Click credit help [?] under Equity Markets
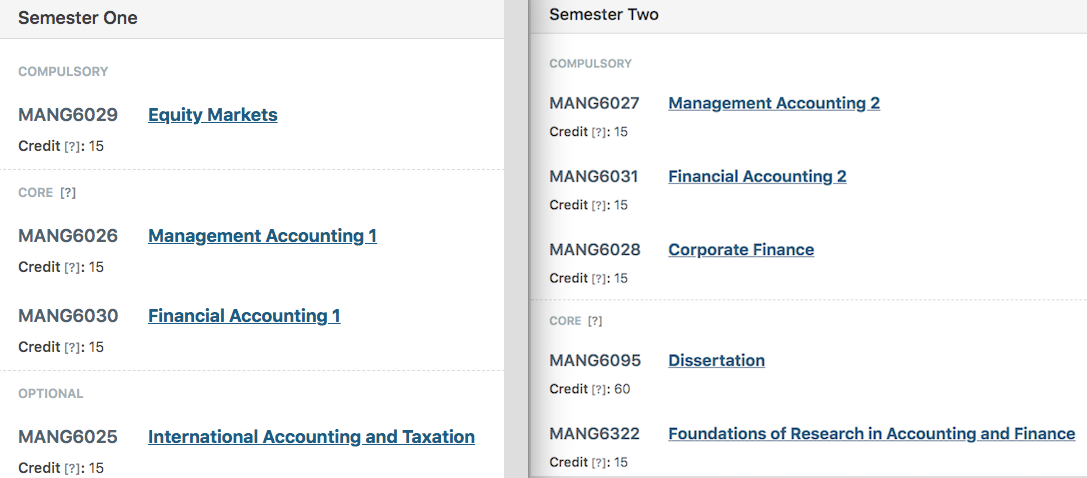 click(x=72, y=147)
